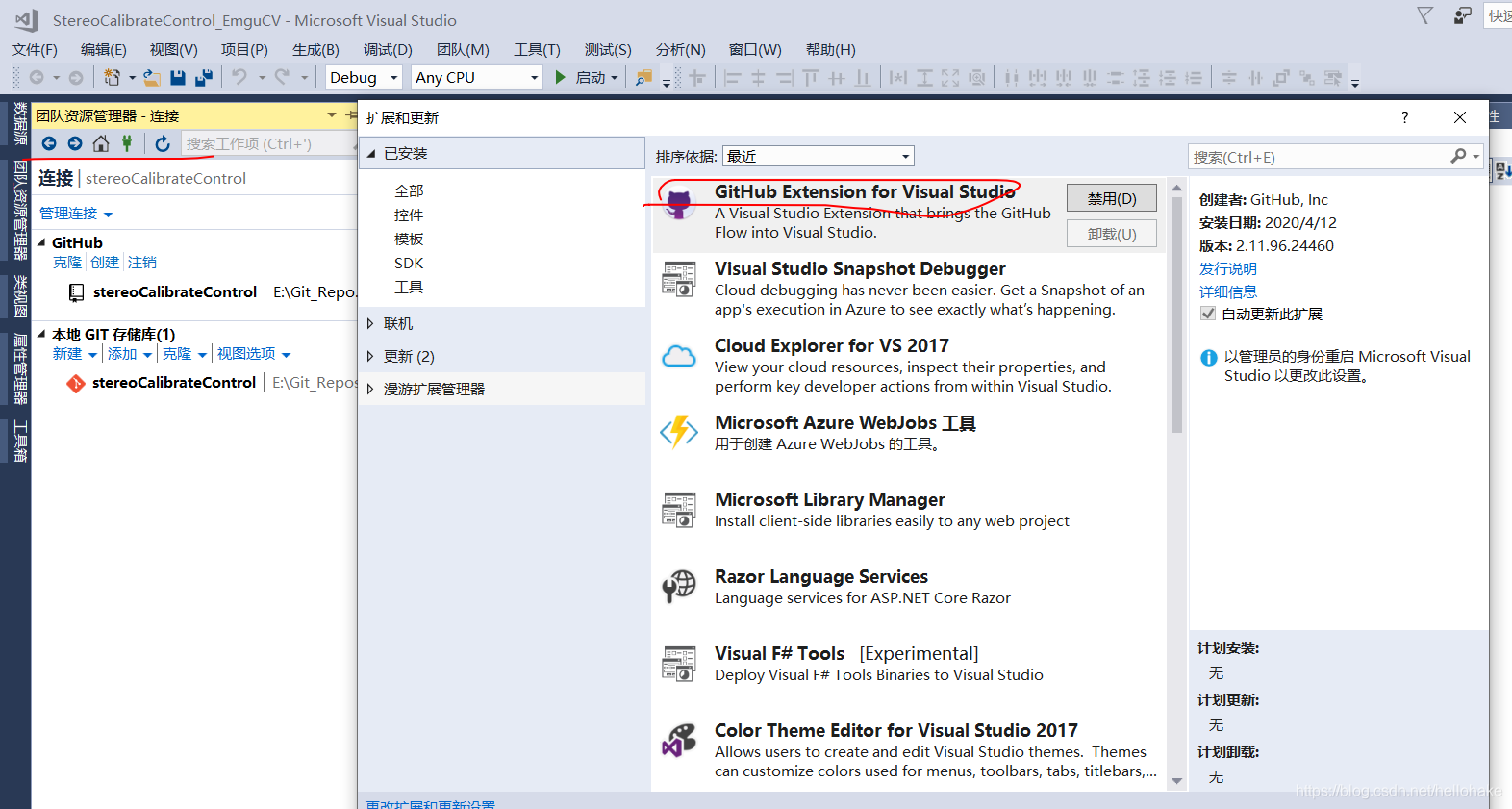Open the 调试(D) menu

[x=388, y=50]
